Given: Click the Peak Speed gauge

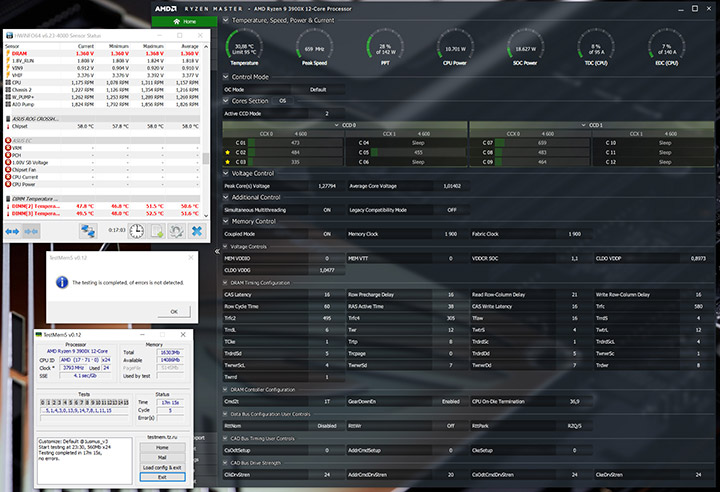Looking at the screenshot, I should point(315,48).
